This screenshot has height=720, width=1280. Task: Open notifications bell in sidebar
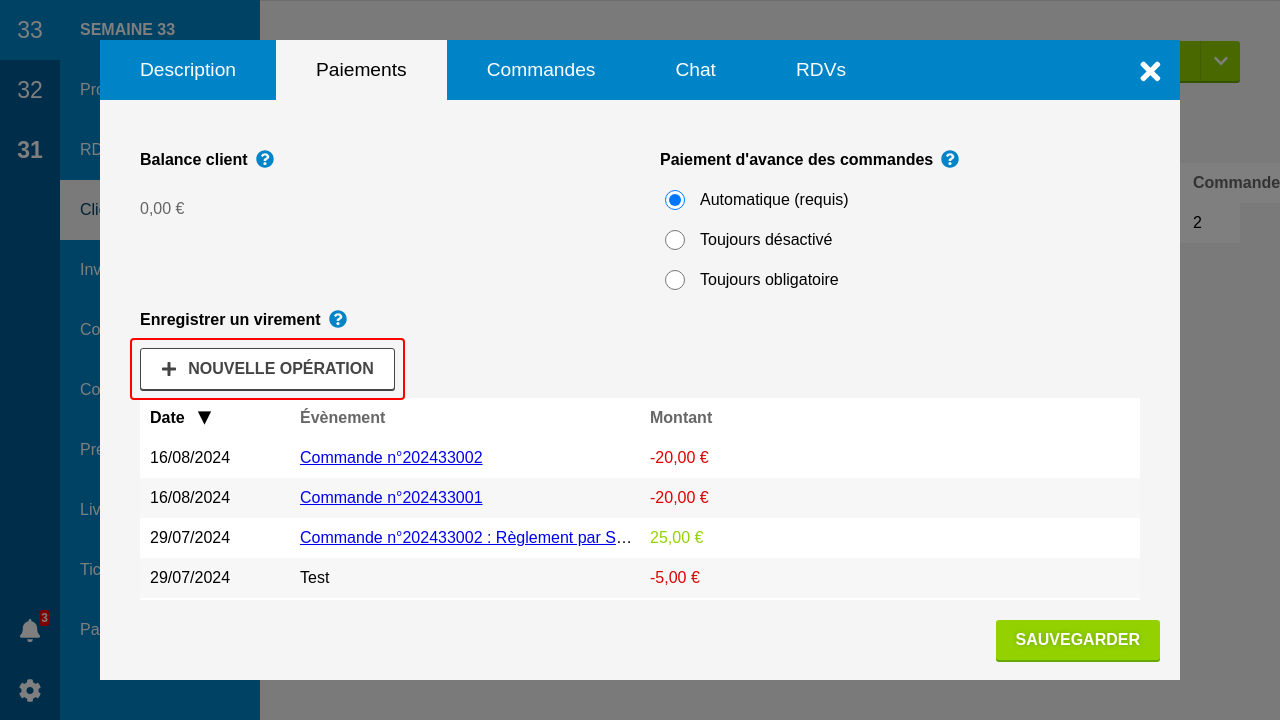pyautogui.click(x=30, y=630)
